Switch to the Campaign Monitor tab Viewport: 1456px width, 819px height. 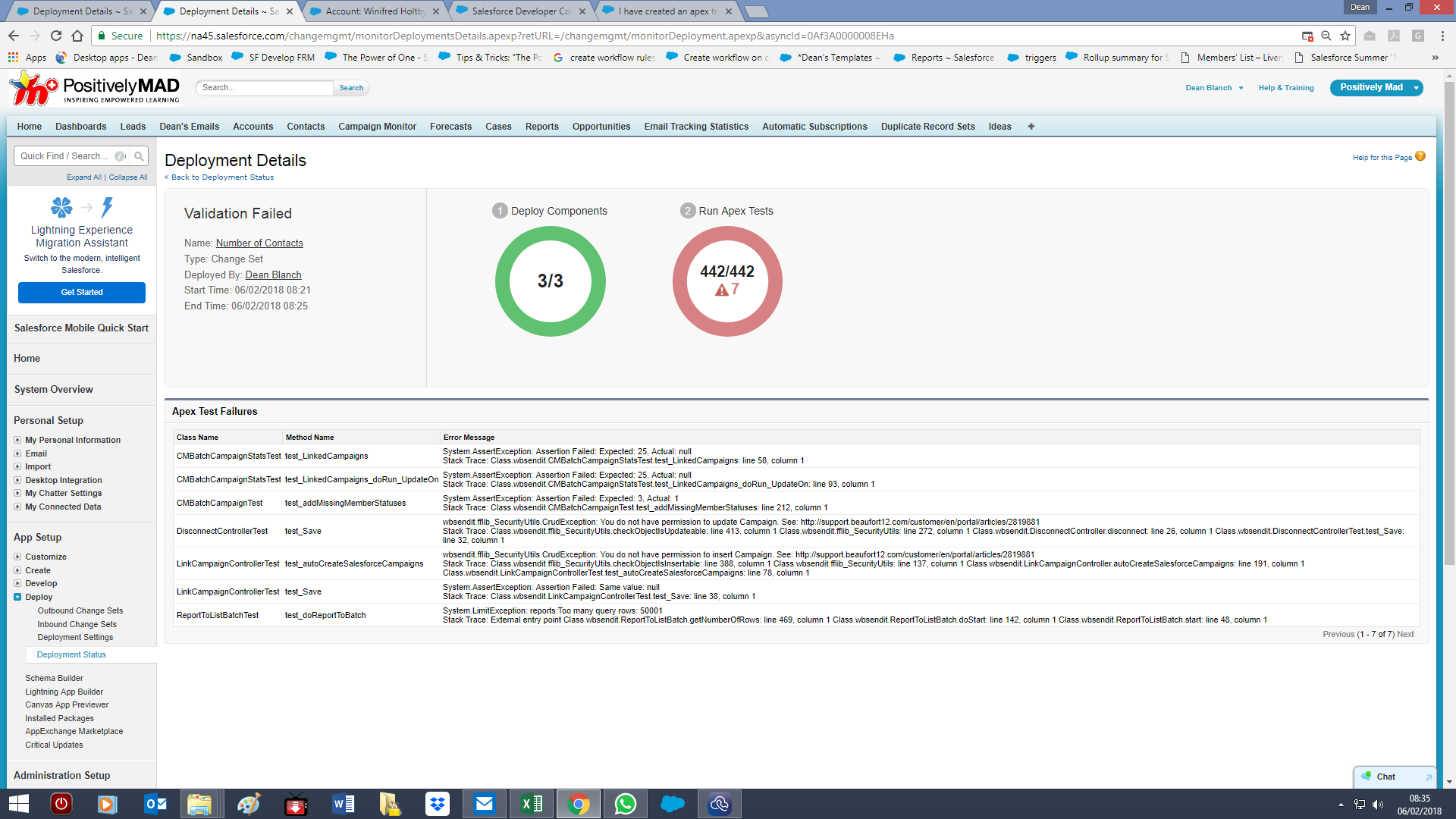[377, 127]
